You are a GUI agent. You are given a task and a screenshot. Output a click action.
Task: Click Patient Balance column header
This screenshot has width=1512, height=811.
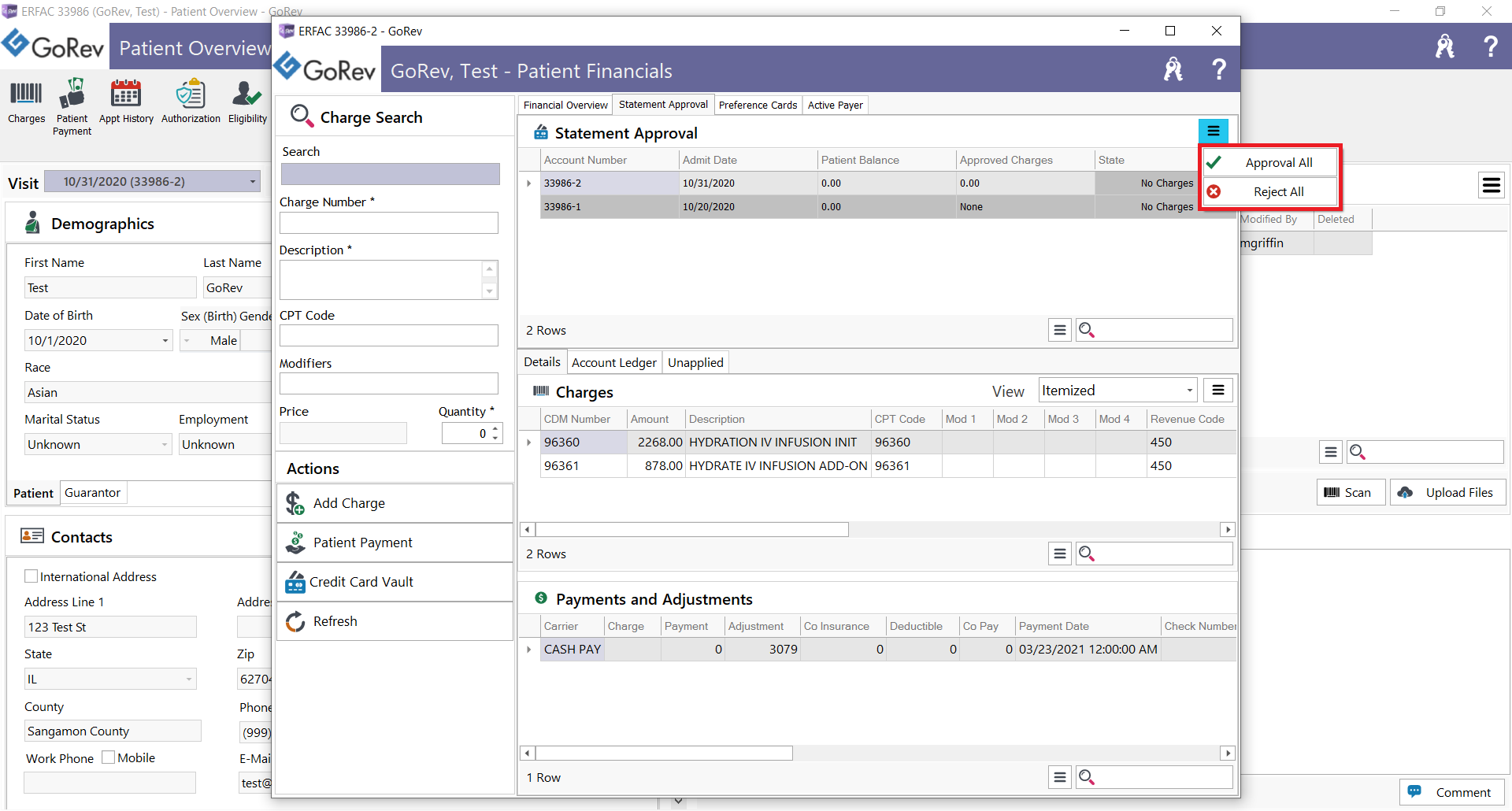tap(887, 160)
